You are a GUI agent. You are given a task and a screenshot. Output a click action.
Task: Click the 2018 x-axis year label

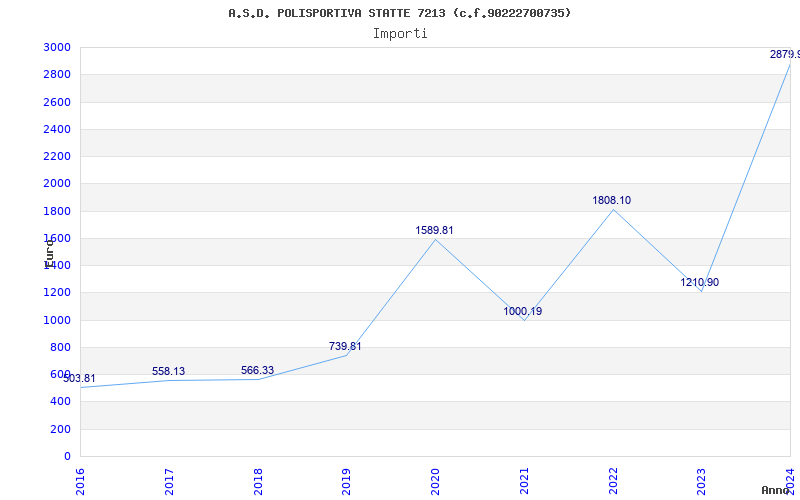258,482
